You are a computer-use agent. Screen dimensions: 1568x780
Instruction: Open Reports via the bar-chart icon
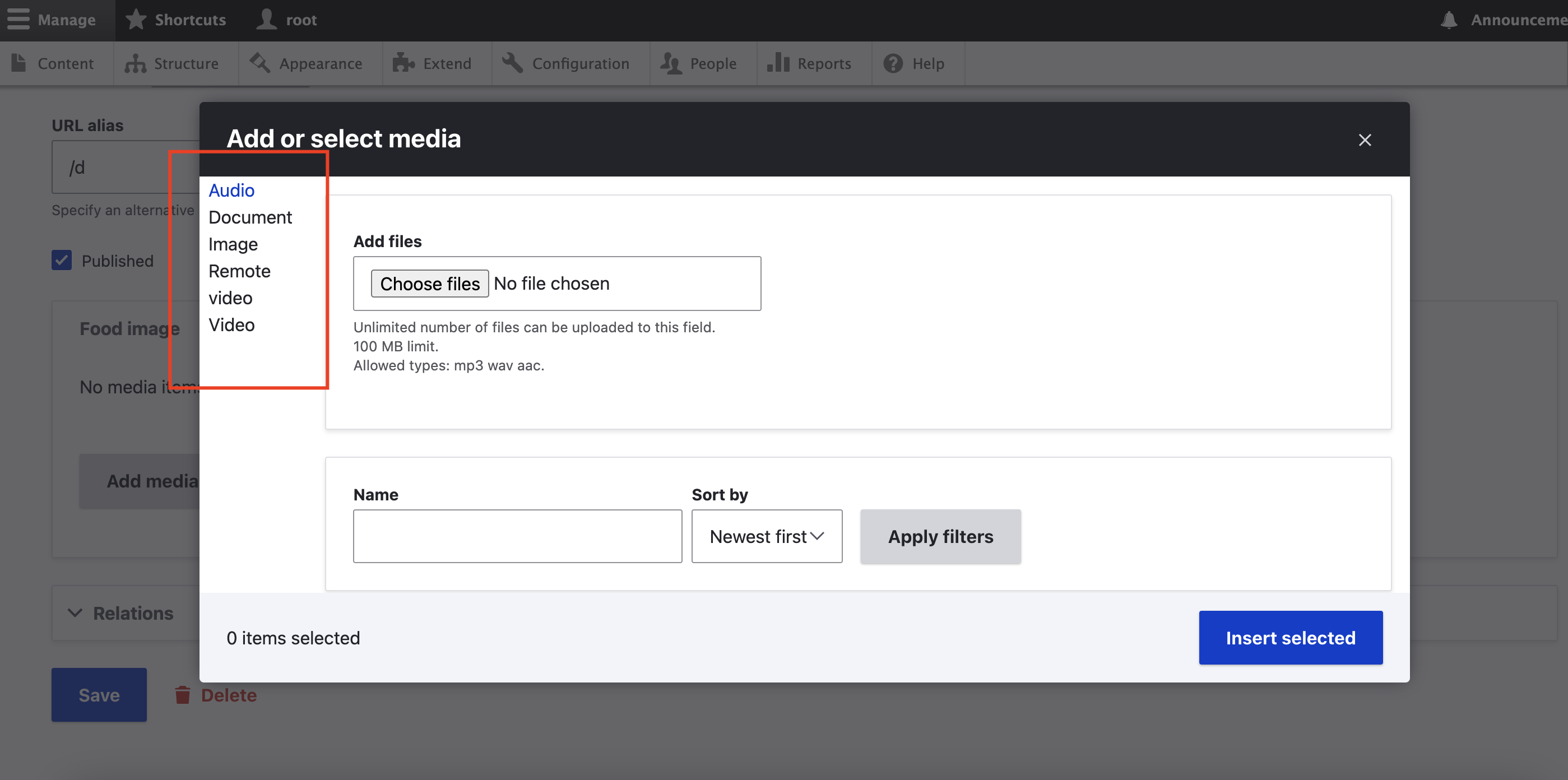coord(777,63)
